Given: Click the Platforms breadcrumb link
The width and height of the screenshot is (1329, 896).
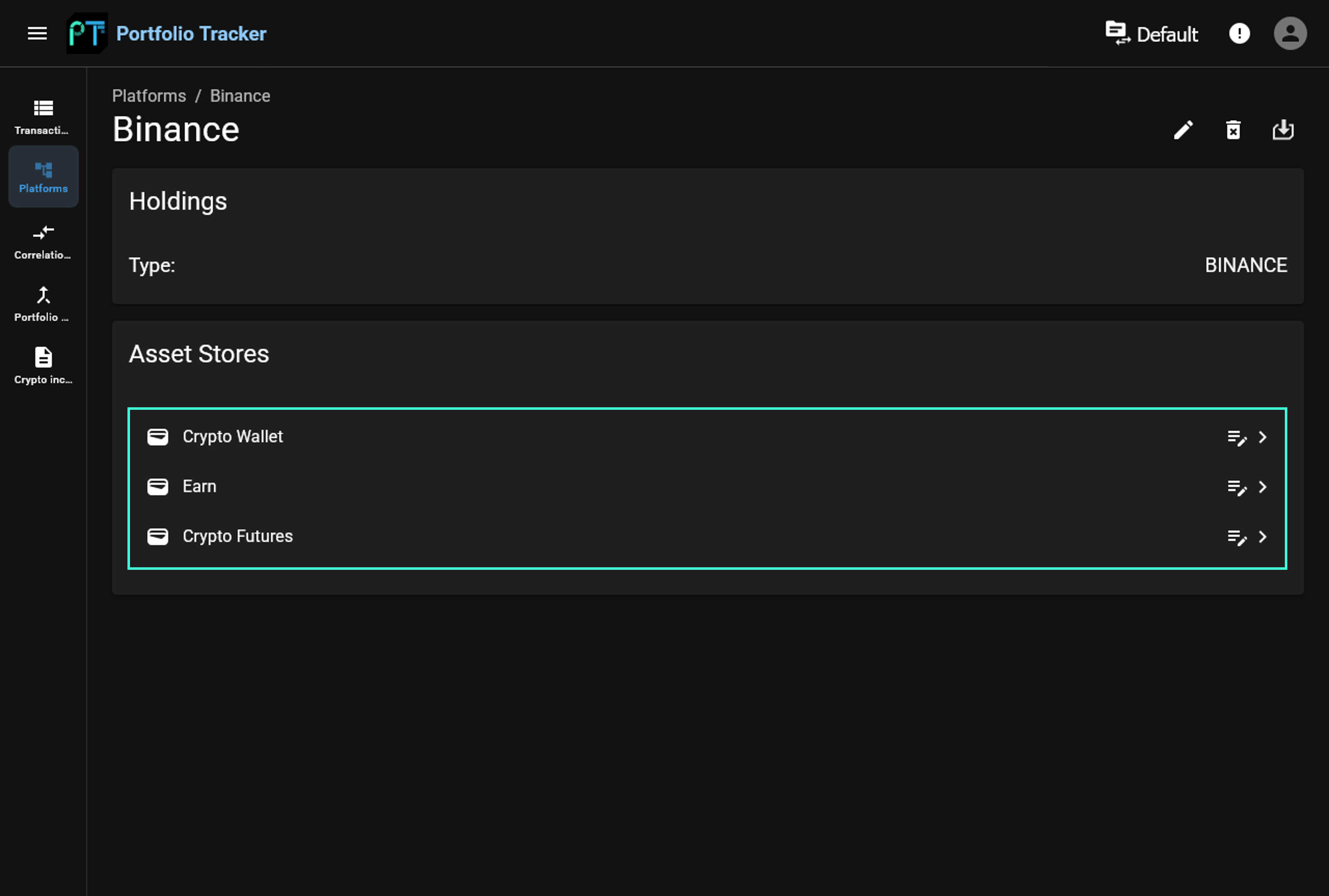Looking at the screenshot, I should 149,96.
